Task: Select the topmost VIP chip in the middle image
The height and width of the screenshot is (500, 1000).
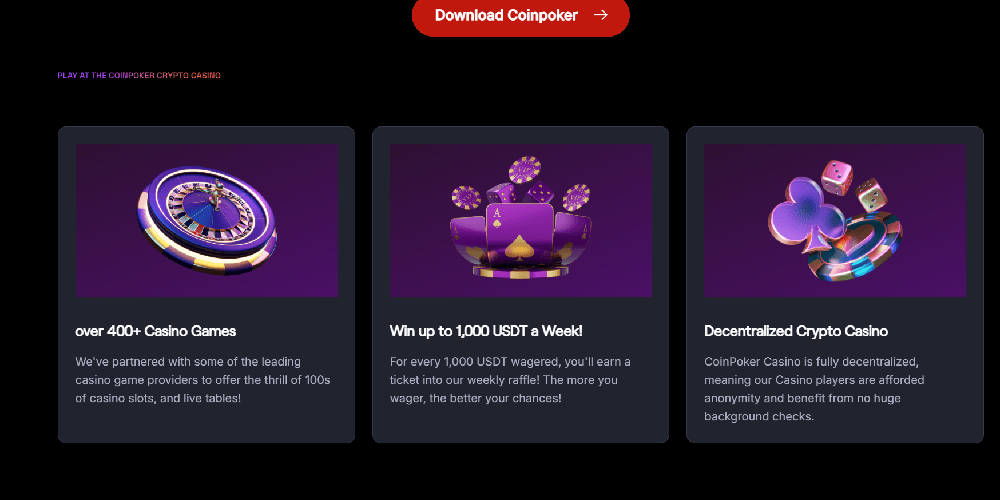Action: point(525,170)
